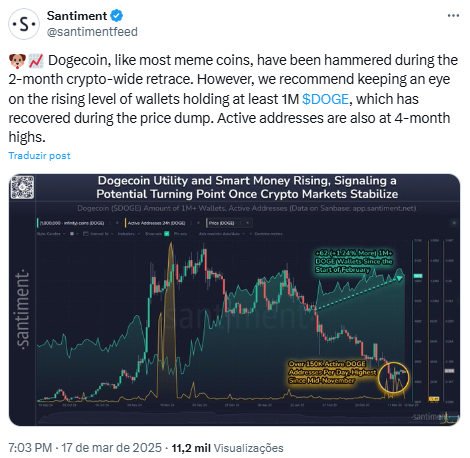Remove the Active Addresses 24h (DOGE) metric with its X
The width and height of the screenshot is (470, 458).
pos(198,223)
